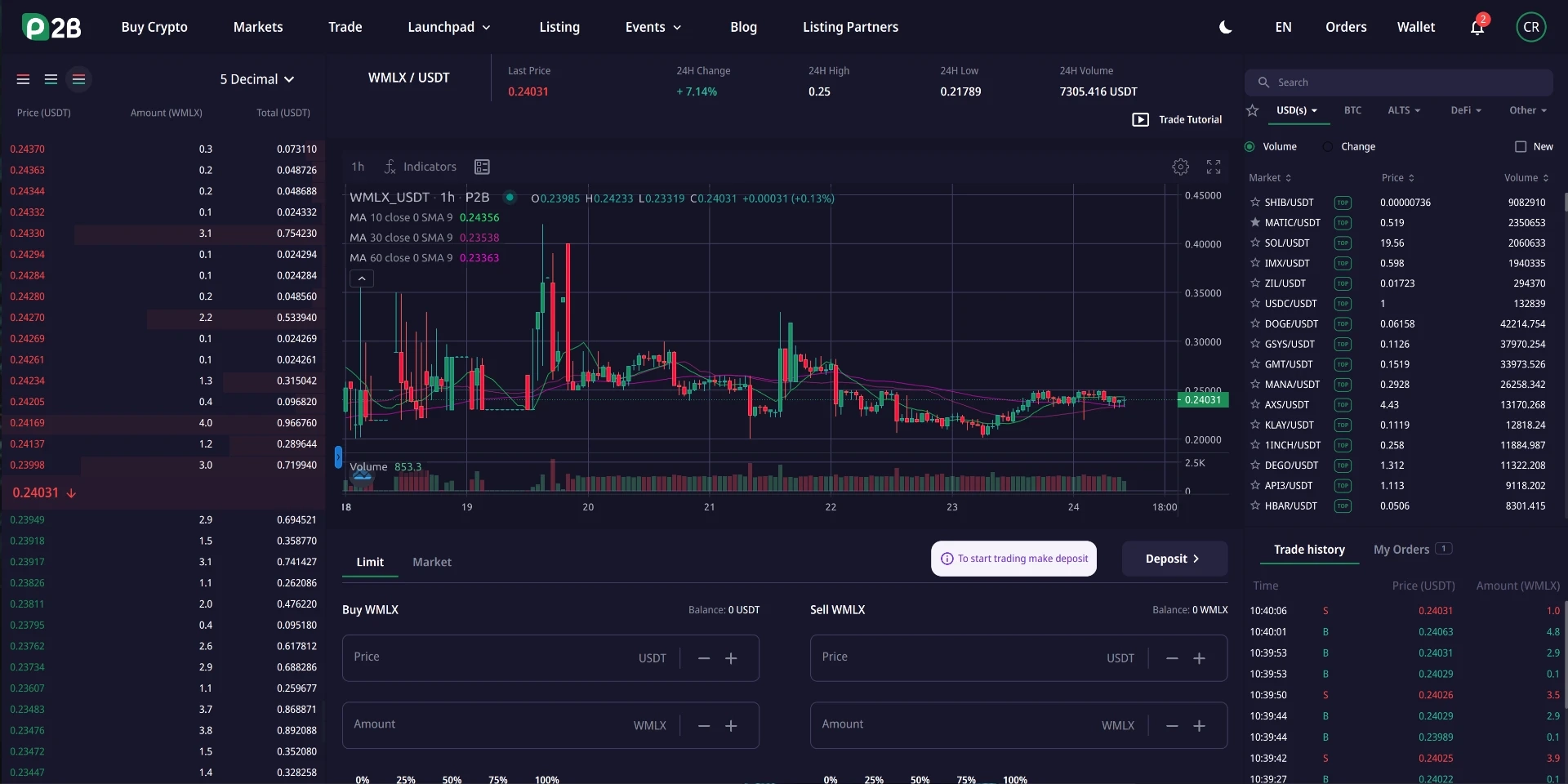Star the HBAR/USDT market
The height and width of the screenshot is (784, 1568).
[x=1255, y=506]
